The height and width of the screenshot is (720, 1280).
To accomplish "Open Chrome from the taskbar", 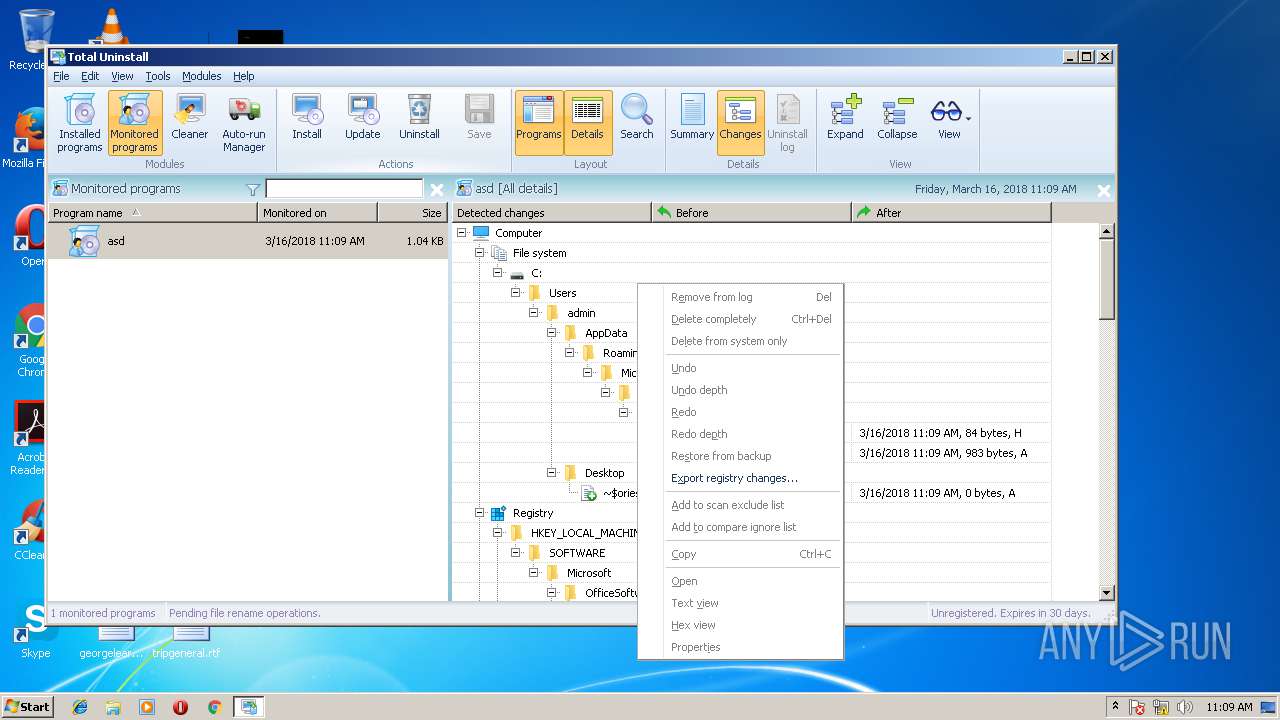I will click(214, 707).
